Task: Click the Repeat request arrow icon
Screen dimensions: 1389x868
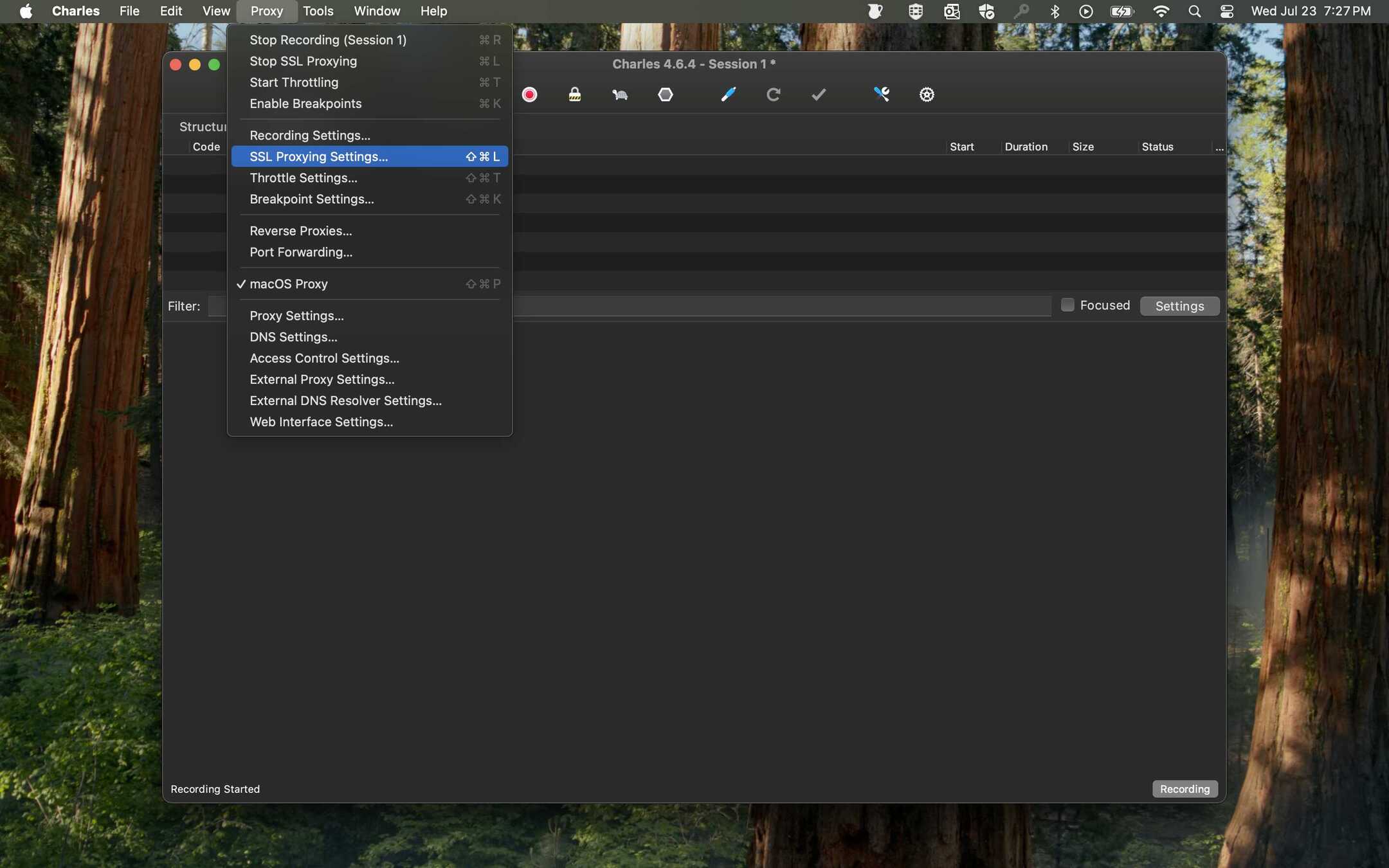Action: pos(774,95)
